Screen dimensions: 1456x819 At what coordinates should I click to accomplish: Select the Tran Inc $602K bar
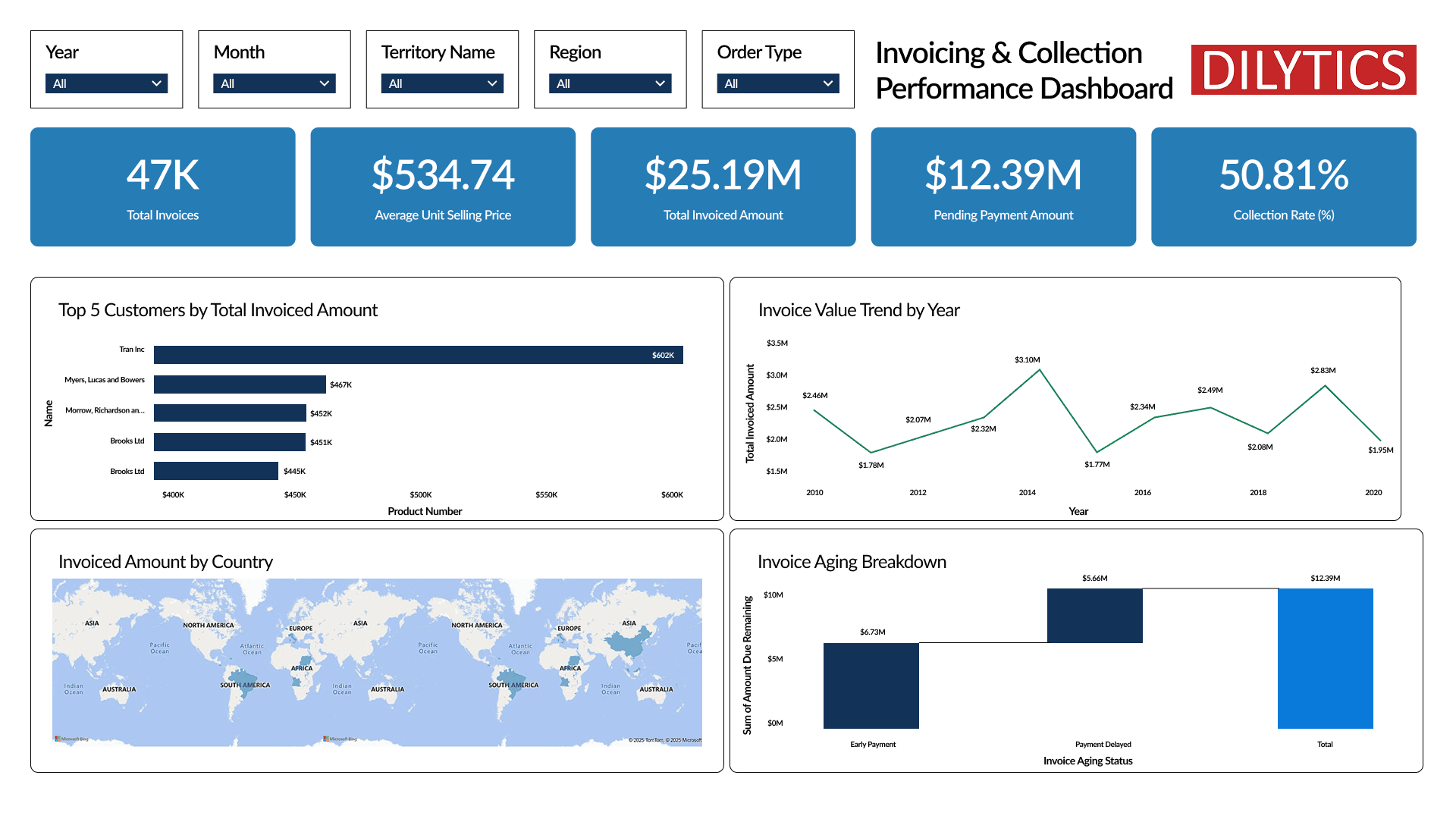coord(418,355)
